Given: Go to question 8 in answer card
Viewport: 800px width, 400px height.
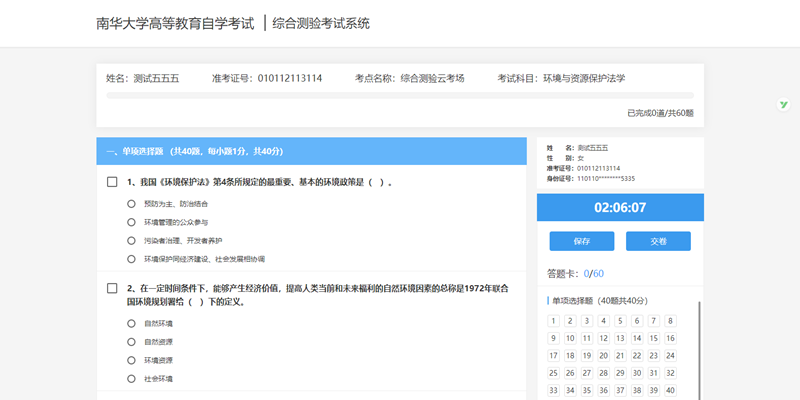Looking at the screenshot, I should click(670, 321).
